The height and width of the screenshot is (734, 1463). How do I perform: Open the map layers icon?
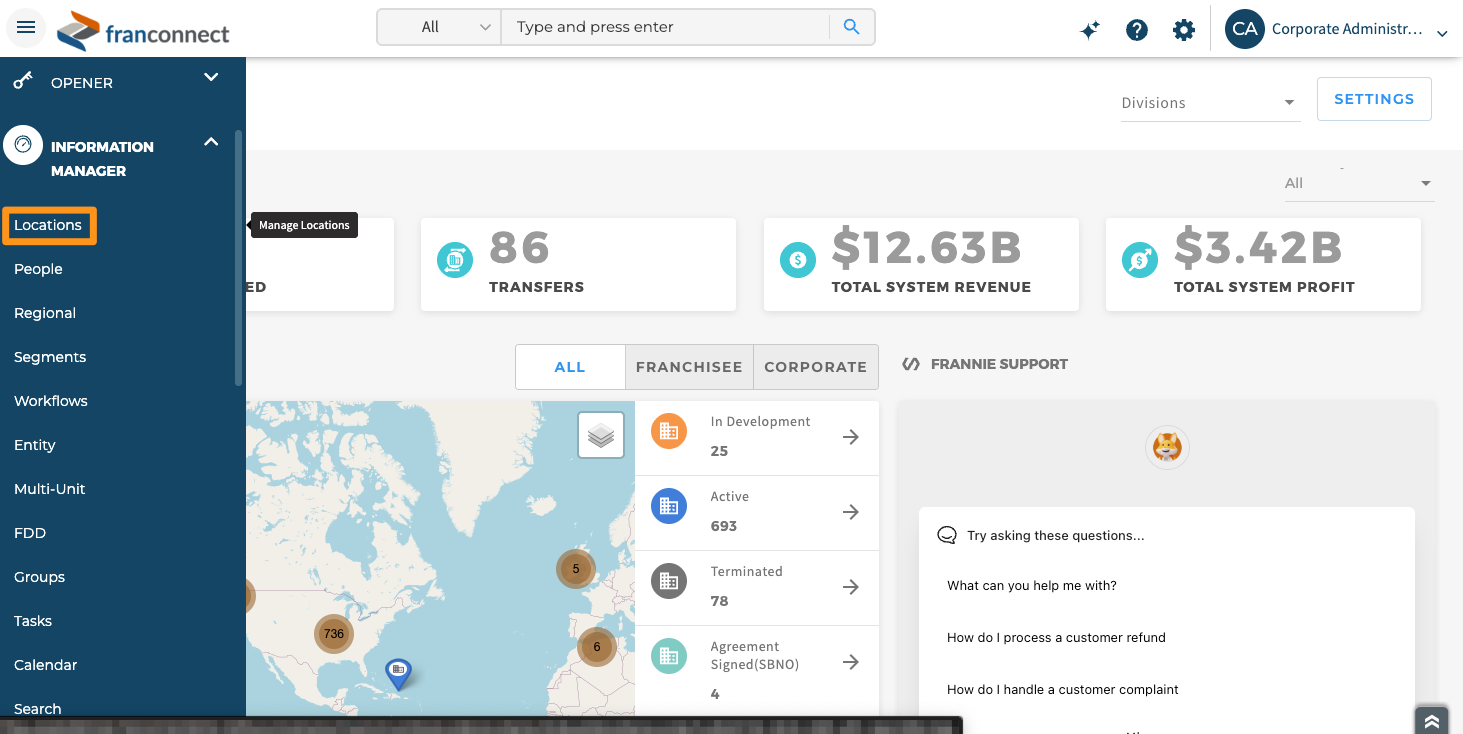coord(601,435)
